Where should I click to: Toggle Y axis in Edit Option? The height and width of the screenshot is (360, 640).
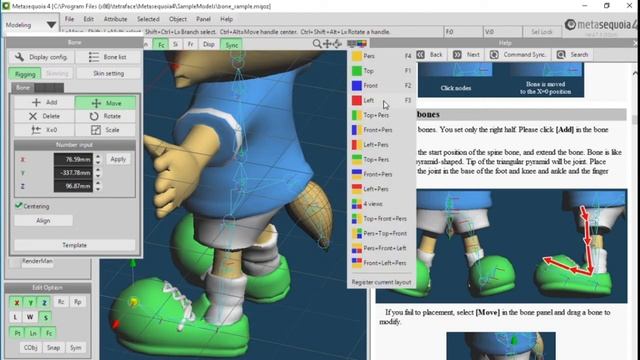coord(31,302)
